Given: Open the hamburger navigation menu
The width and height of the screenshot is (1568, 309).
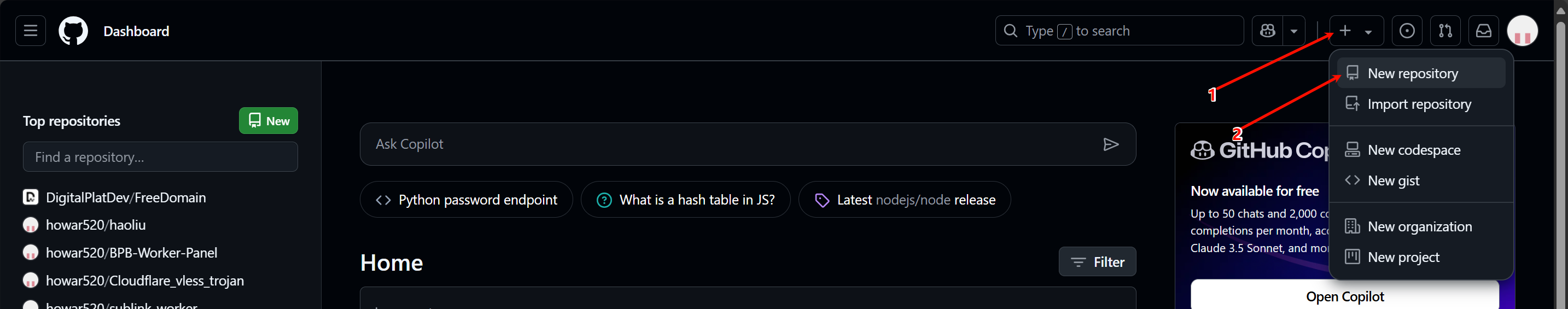Looking at the screenshot, I should point(31,31).
